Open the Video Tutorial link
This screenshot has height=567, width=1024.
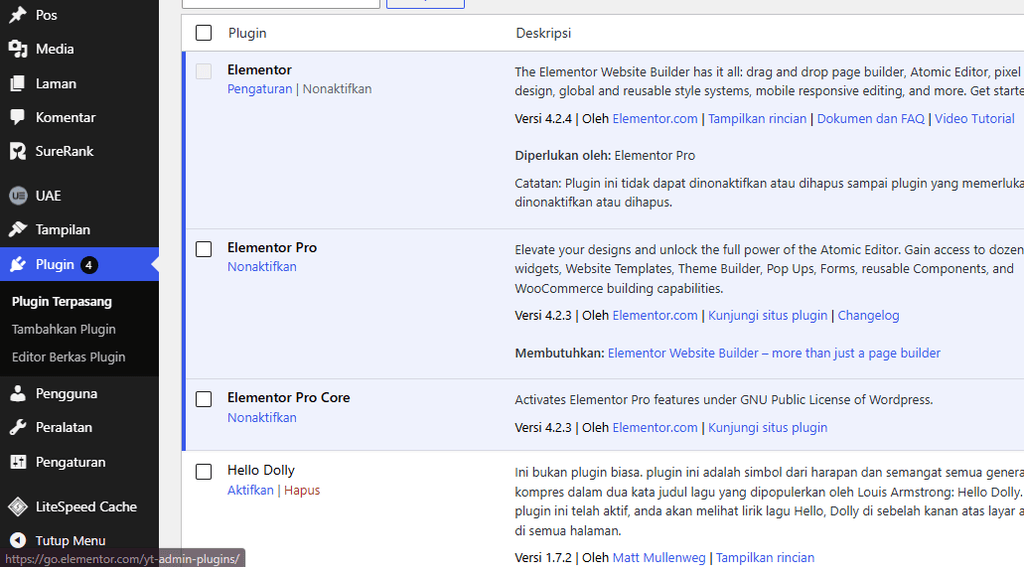coord(974,119)
